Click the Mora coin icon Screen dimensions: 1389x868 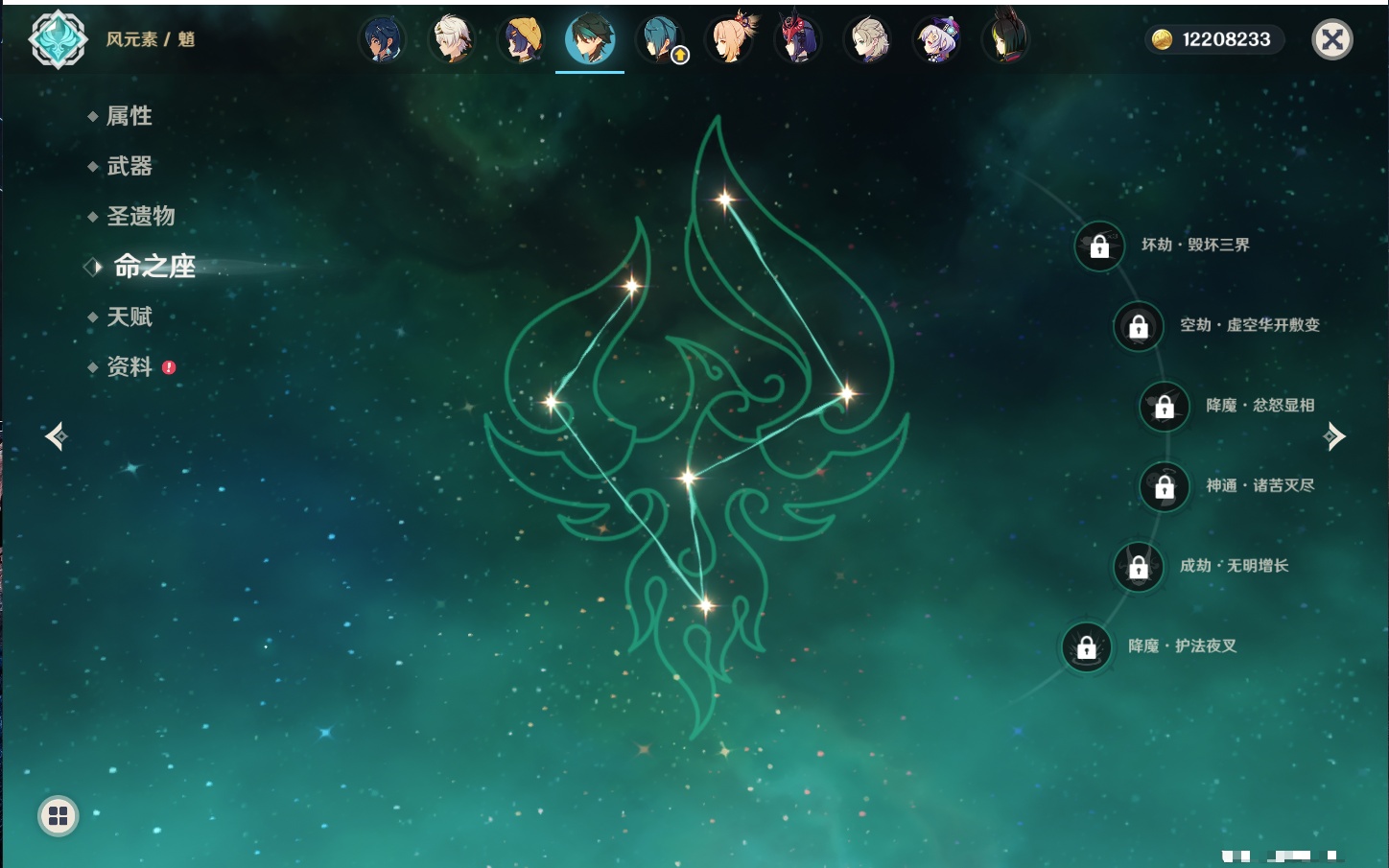point(1162,39)
